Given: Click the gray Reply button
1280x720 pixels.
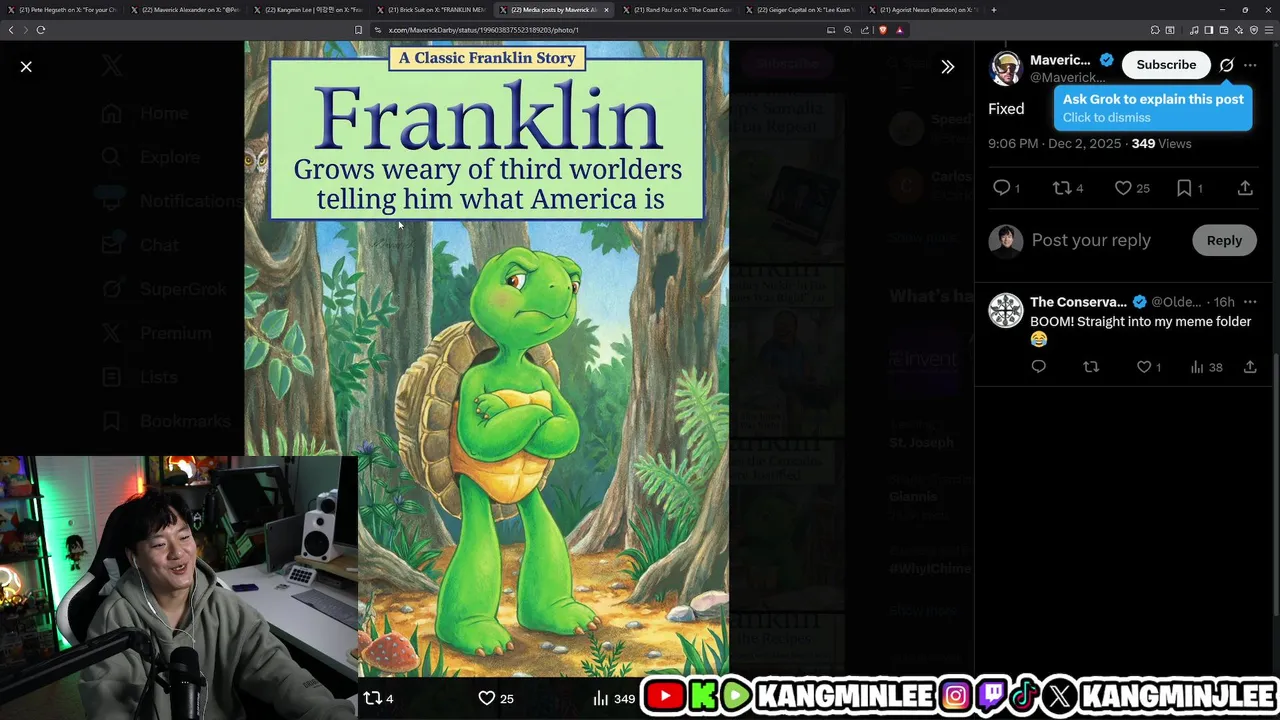Looking at the screenshot, I should (x=1224, y=240).
